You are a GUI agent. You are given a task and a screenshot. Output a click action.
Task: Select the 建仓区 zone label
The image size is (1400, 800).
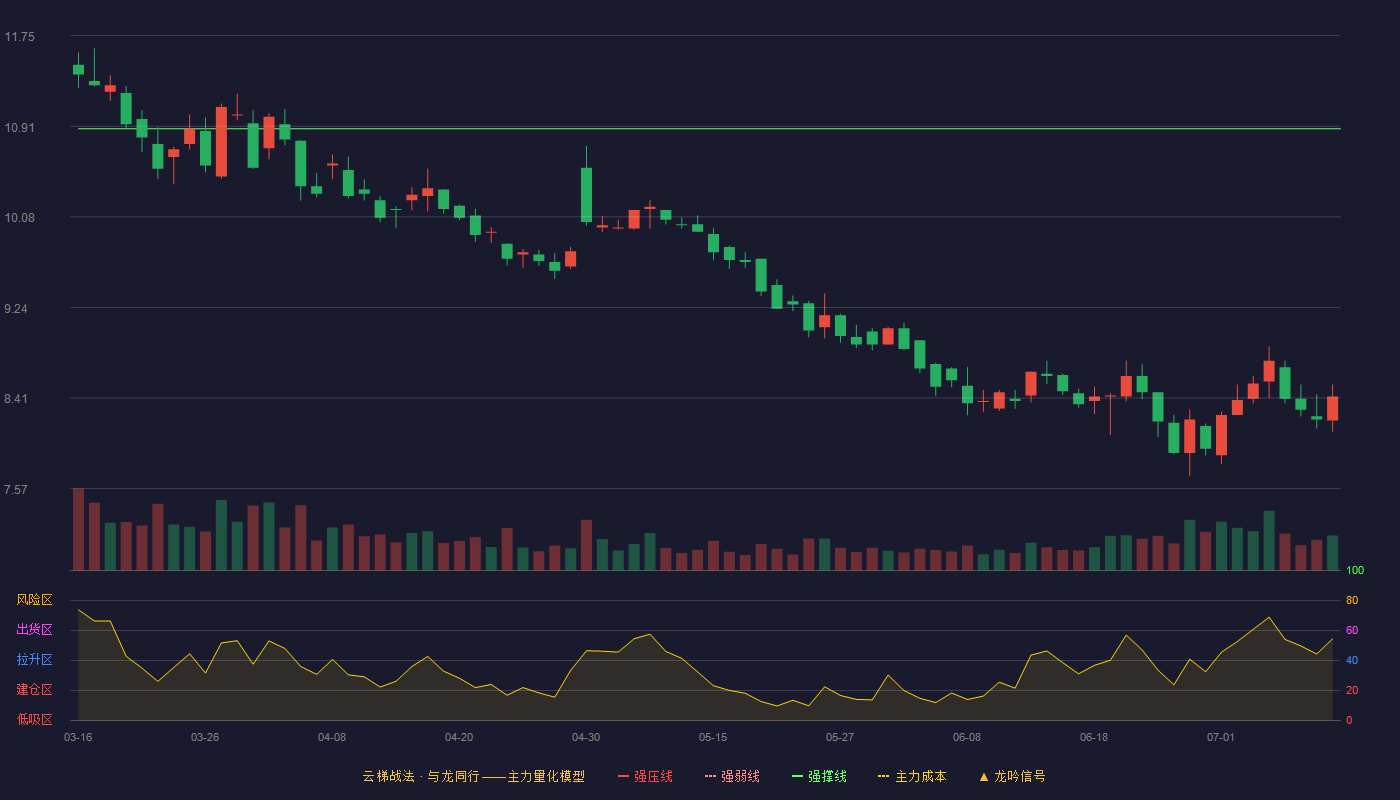coord(34,690)
